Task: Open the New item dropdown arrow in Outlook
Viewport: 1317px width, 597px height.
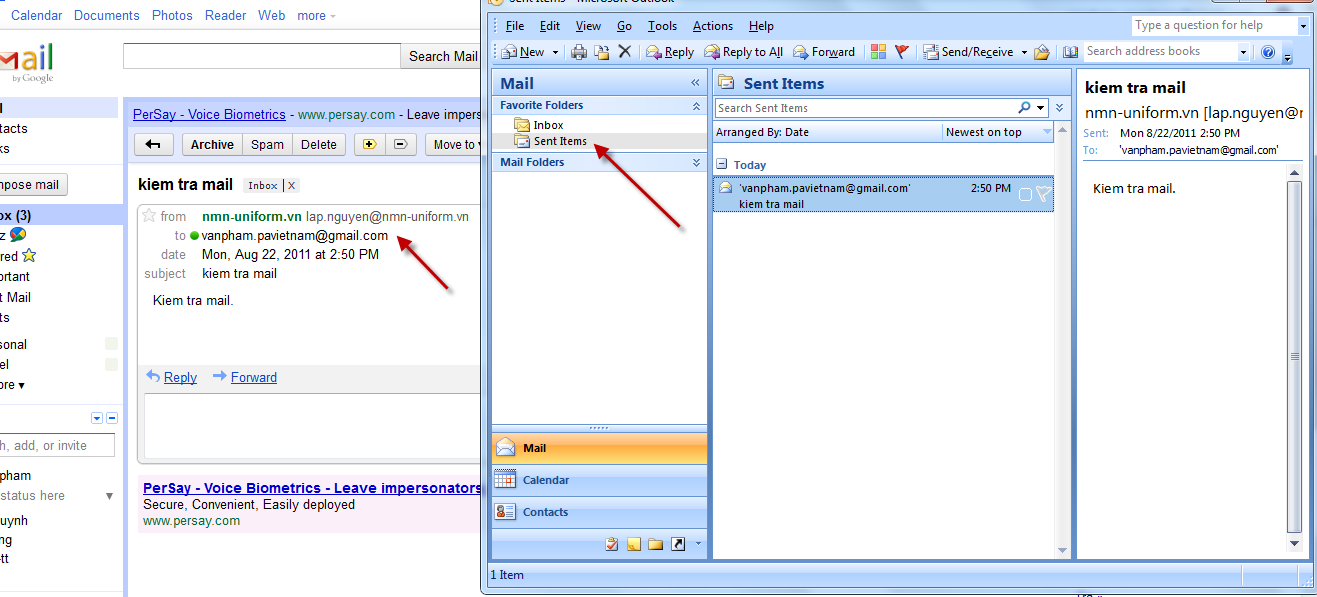Action: point(555,52)
